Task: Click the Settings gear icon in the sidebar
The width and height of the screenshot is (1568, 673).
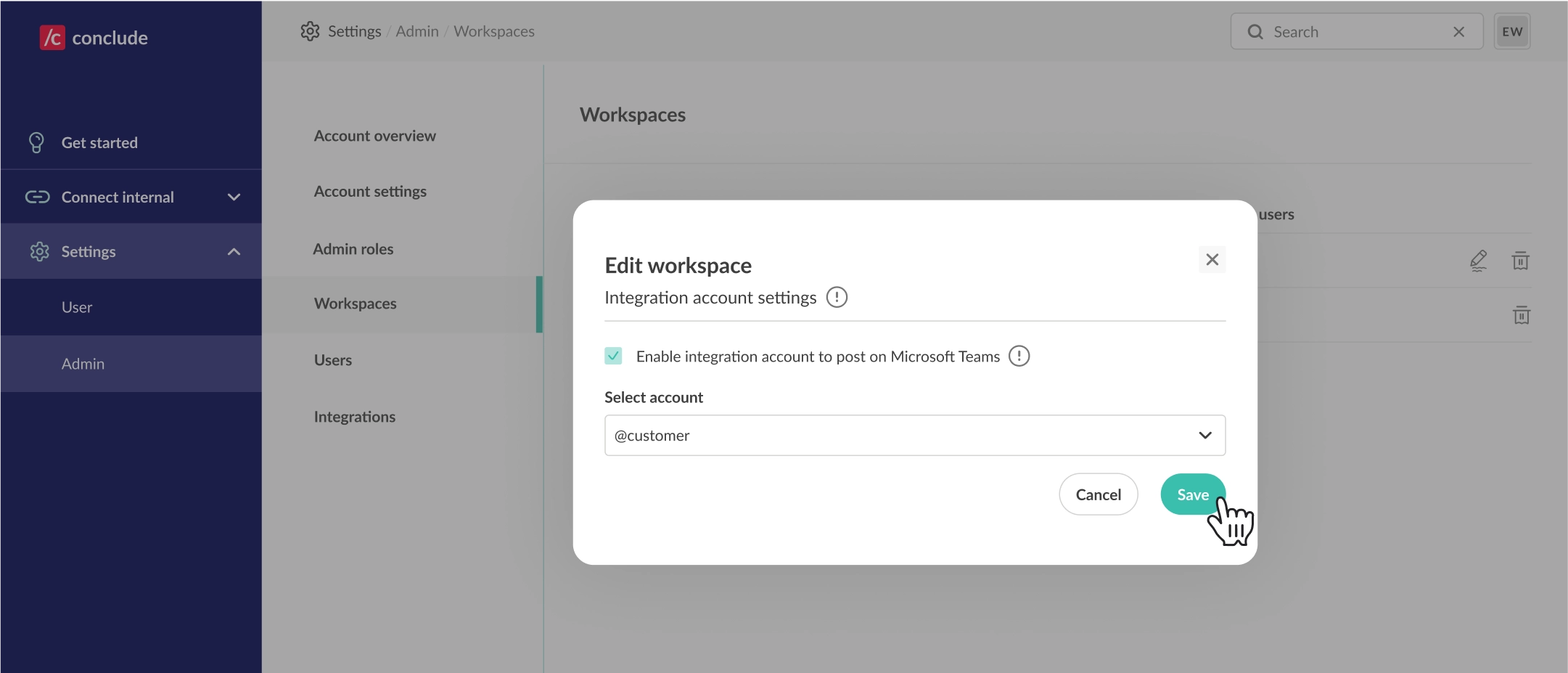Action: click(39, 251)
